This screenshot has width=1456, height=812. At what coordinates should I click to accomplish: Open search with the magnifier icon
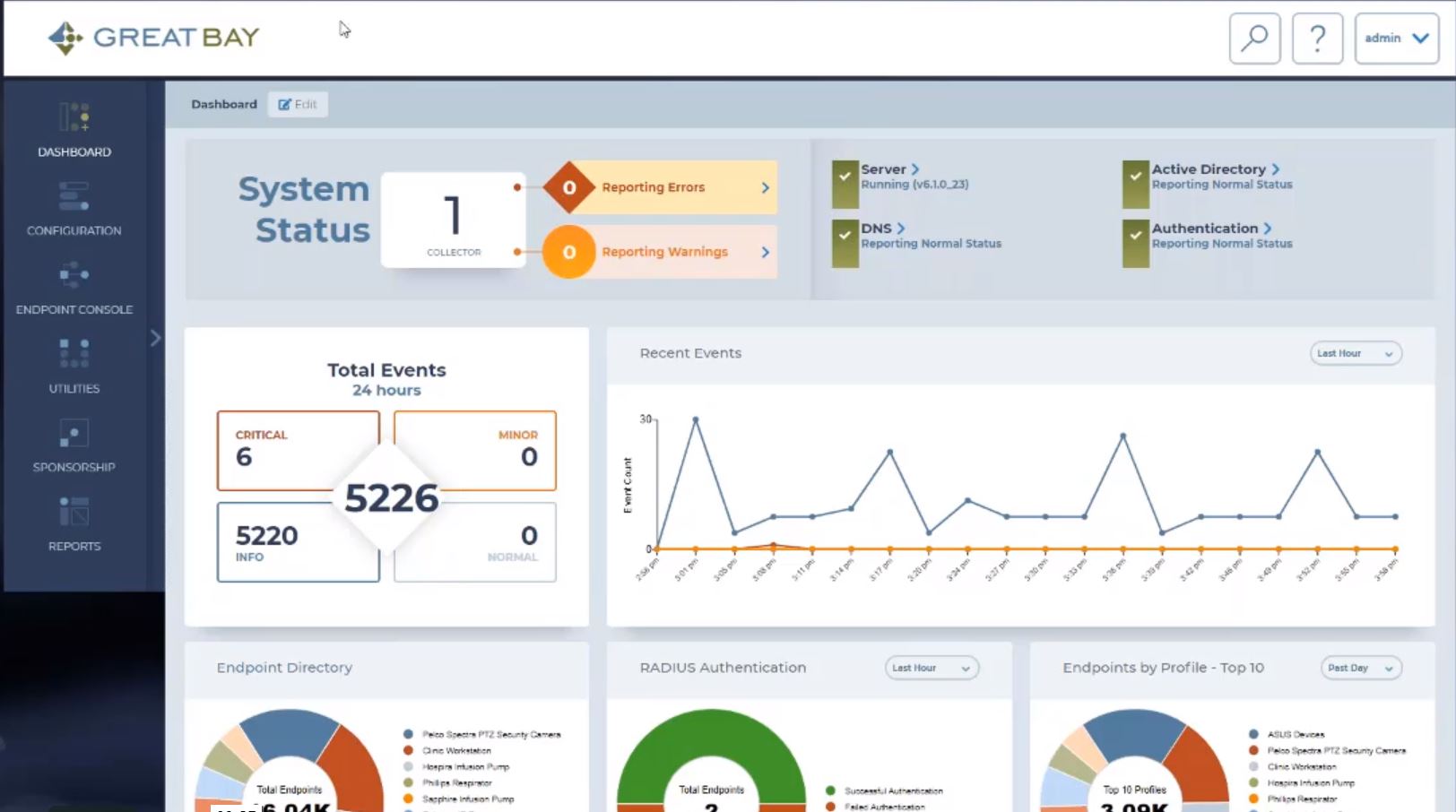[x=1254, y=39]
